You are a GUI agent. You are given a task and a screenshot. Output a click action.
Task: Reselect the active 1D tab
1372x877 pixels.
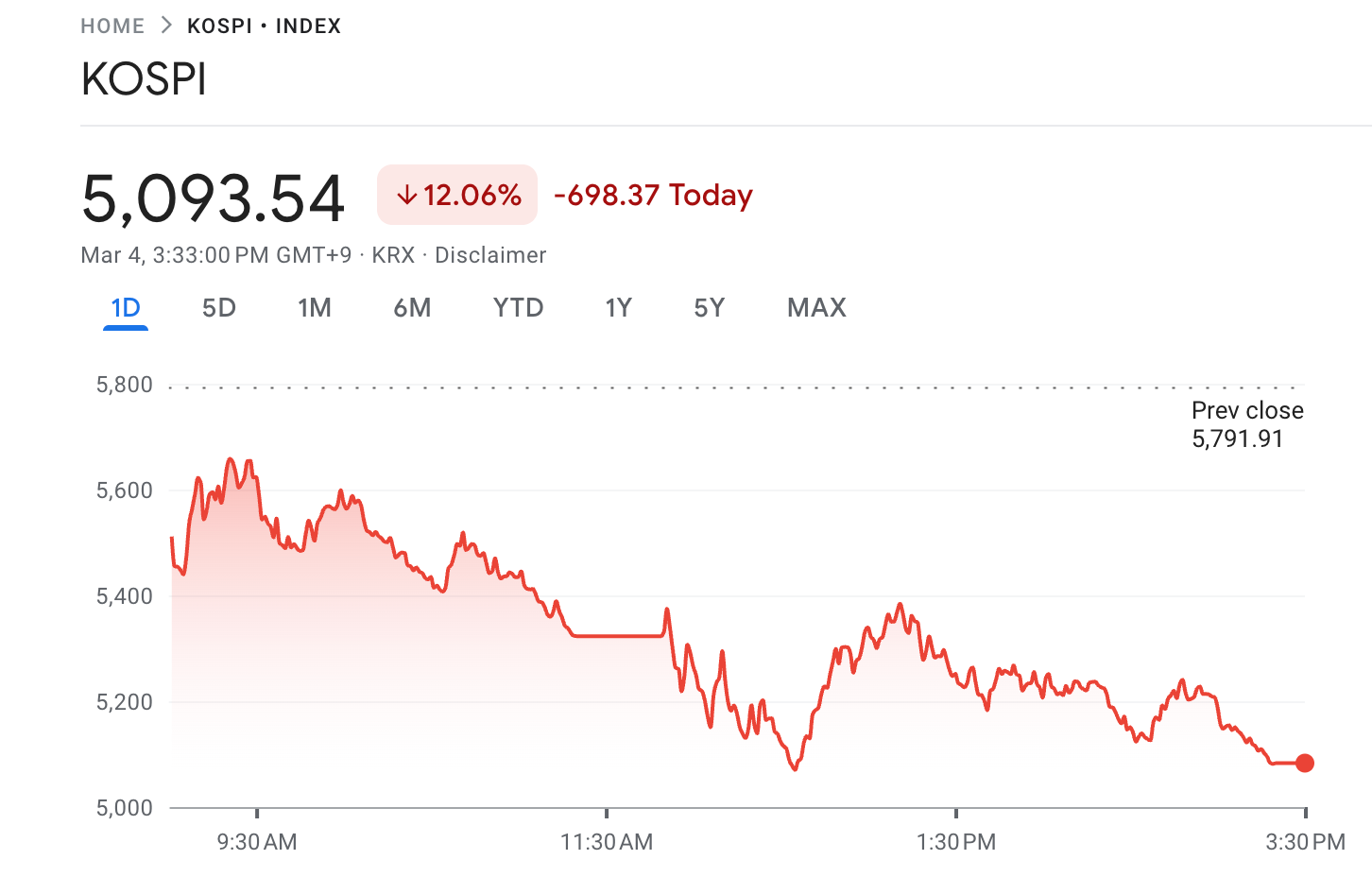pos(126,307)
